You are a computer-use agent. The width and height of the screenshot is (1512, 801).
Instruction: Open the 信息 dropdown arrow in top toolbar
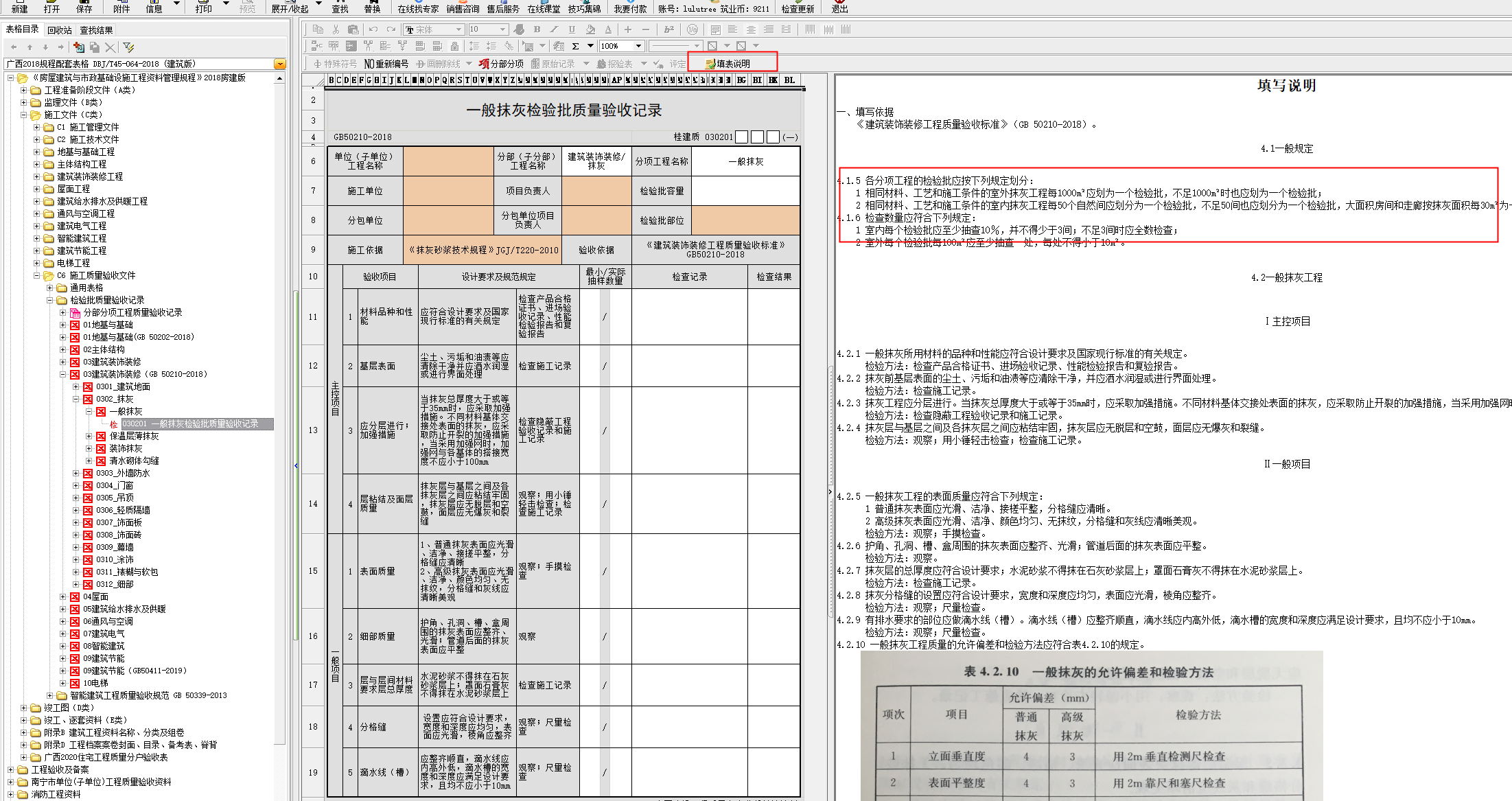[x=176, y=4]
